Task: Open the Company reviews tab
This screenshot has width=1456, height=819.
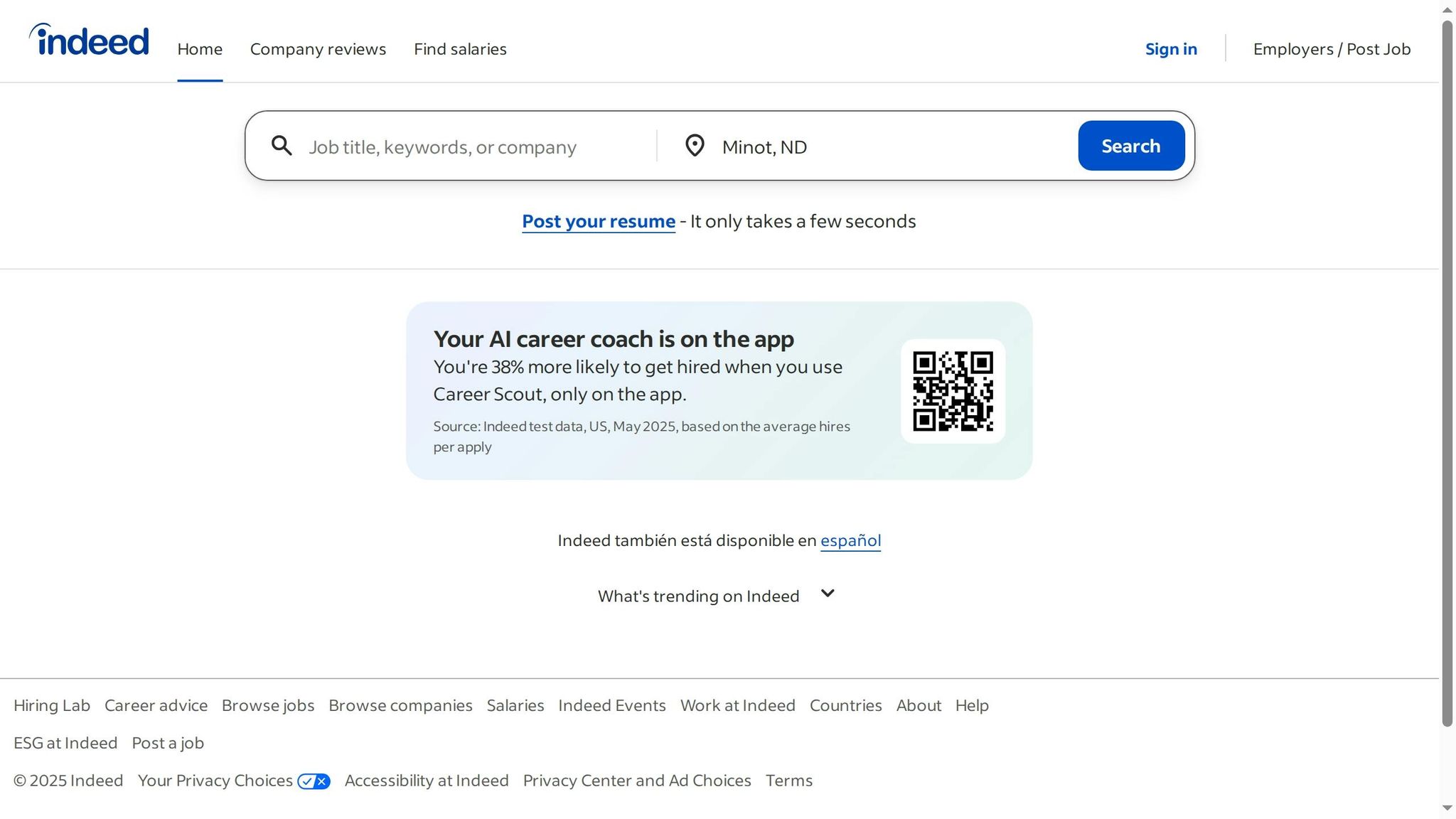Action: [x=318, y=49]
